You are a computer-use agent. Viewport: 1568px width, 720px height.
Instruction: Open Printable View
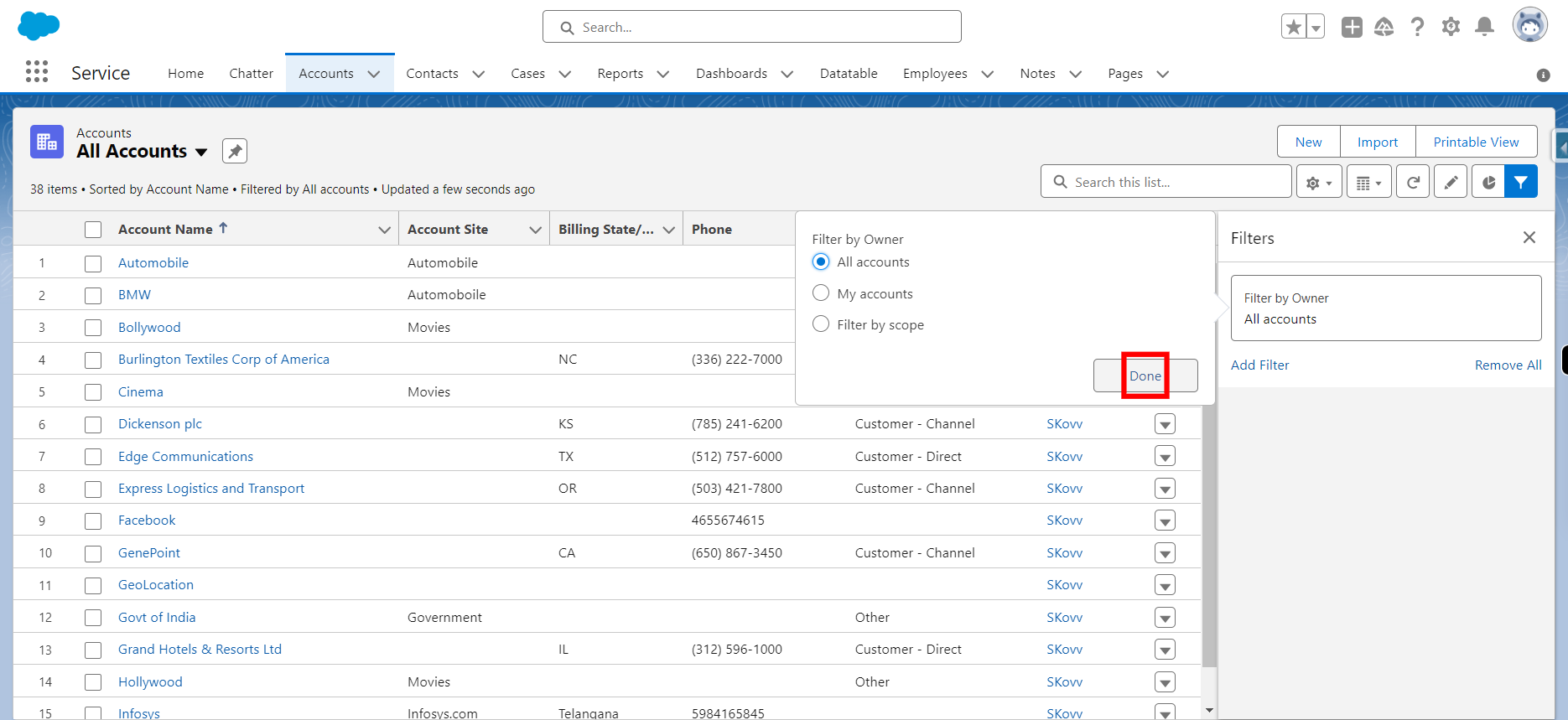pos(1476,142)
